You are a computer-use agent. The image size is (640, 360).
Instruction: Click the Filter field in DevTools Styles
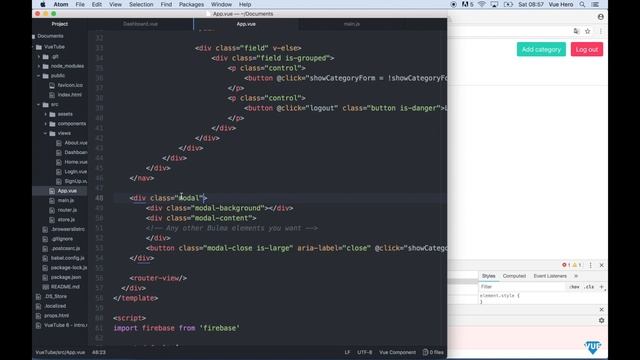(x=521, y=287)
